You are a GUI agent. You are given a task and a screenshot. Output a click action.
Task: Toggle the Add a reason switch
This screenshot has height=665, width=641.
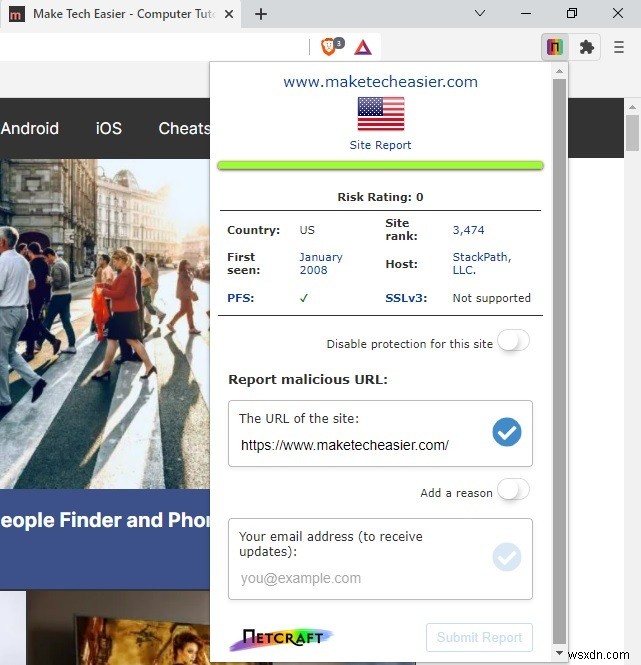pos(513,490)
